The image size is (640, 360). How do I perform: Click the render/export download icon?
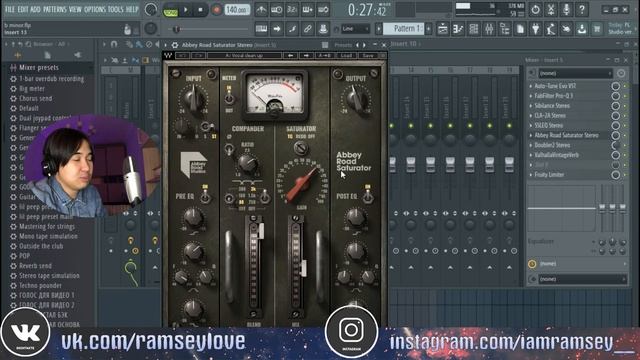pos(582,29)
